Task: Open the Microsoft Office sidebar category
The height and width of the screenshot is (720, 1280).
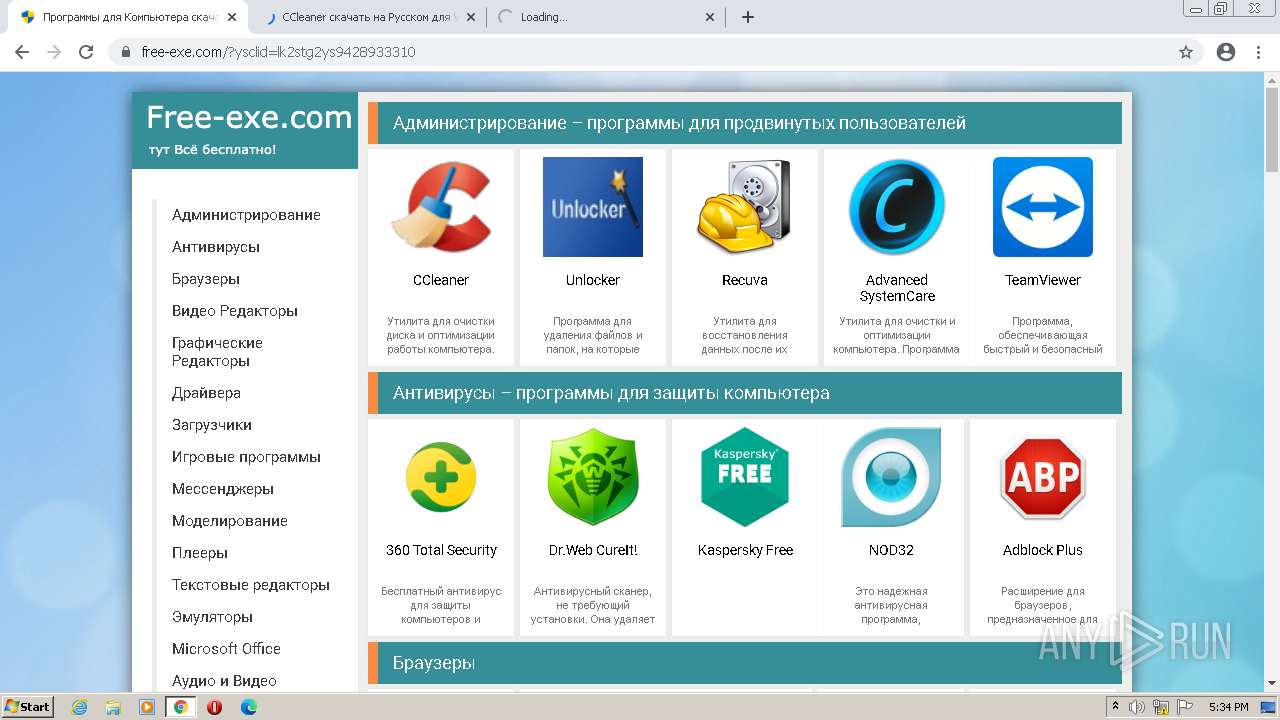Action: pyautogui.click(x=226, y=649)
